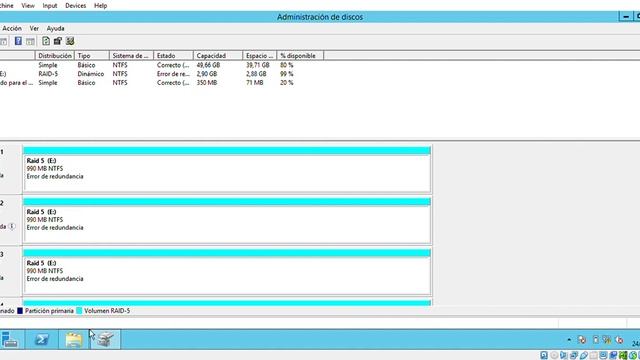Click the 71 MB free space cell

[x=254, y=82]
